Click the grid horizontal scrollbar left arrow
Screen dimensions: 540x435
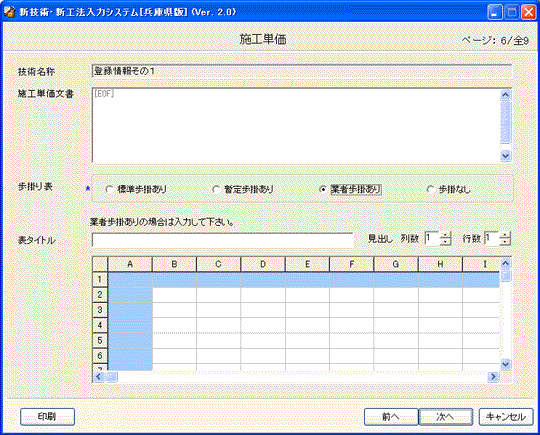click(98, 377)
